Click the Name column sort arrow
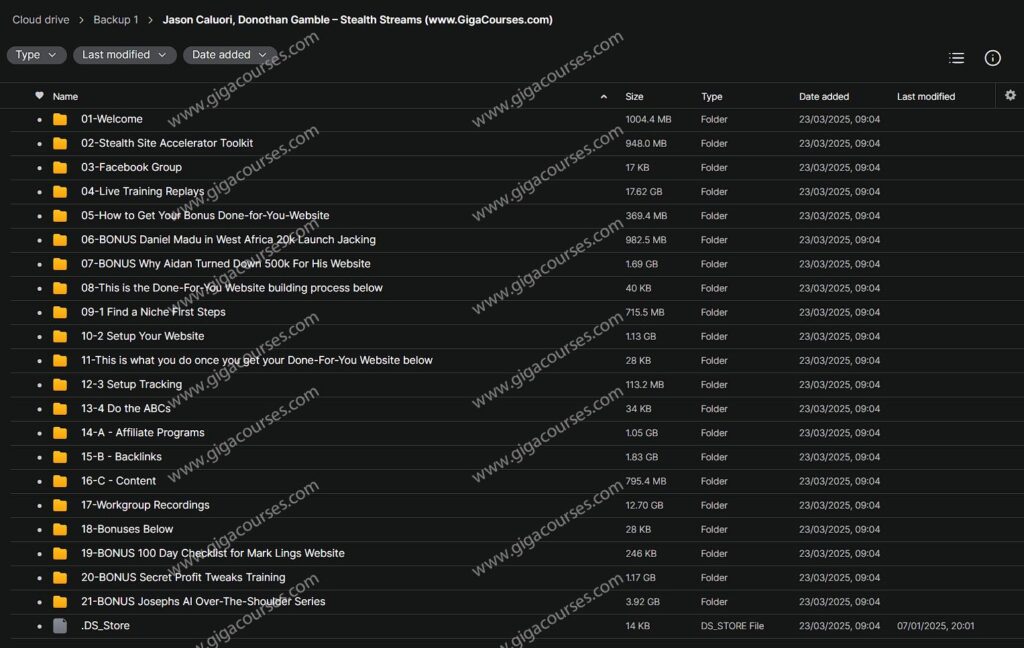Viewport: 1024px width, 648px height. pyautogui.click(x=603, y=97)
